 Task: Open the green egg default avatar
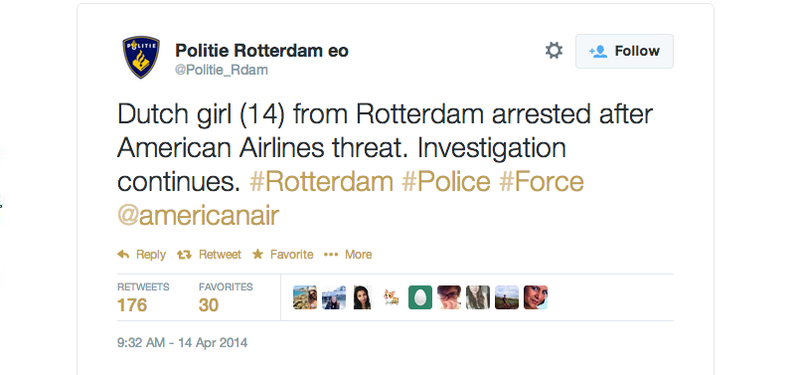(420, 297)
